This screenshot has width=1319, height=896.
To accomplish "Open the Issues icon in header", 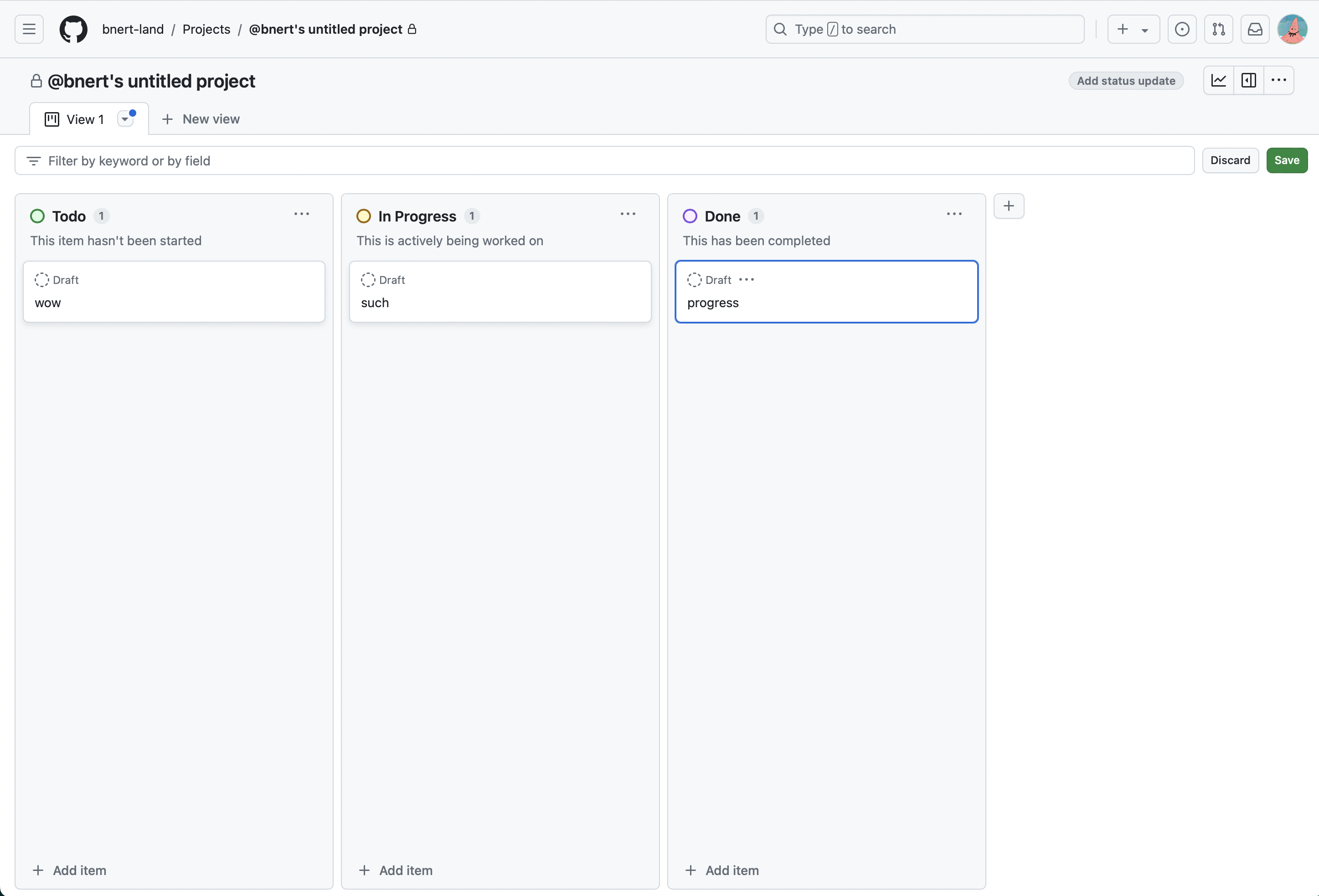I will (x=1182, y=29).
